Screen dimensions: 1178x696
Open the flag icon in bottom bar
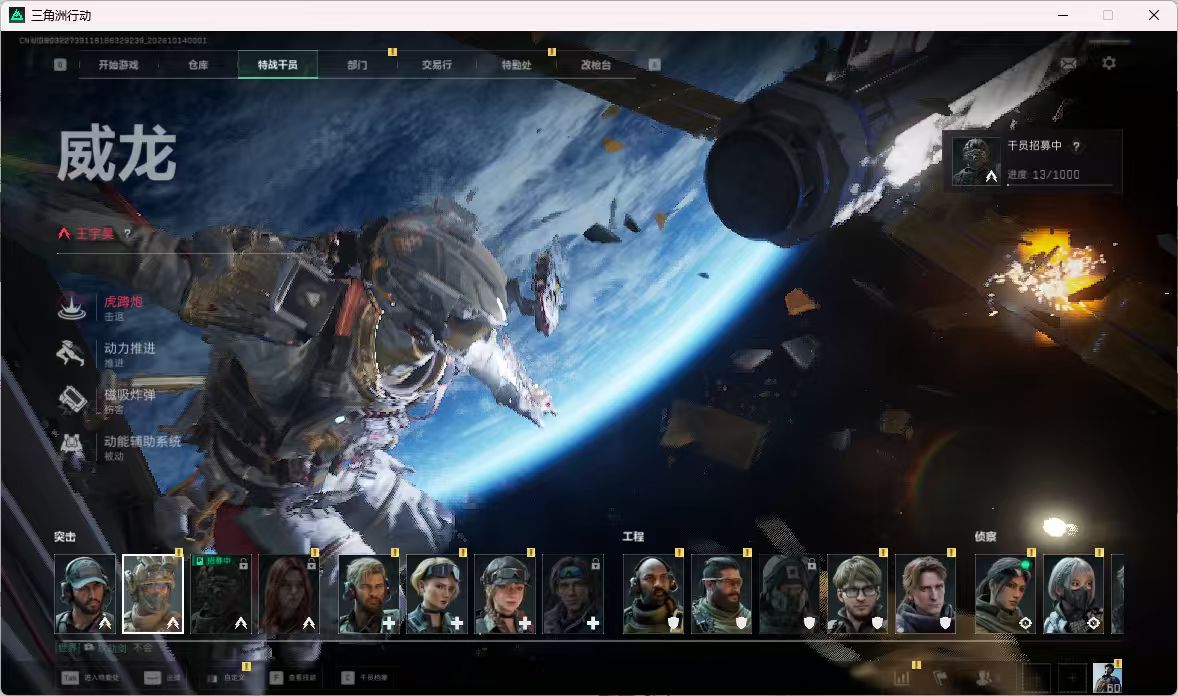[939, 678]
